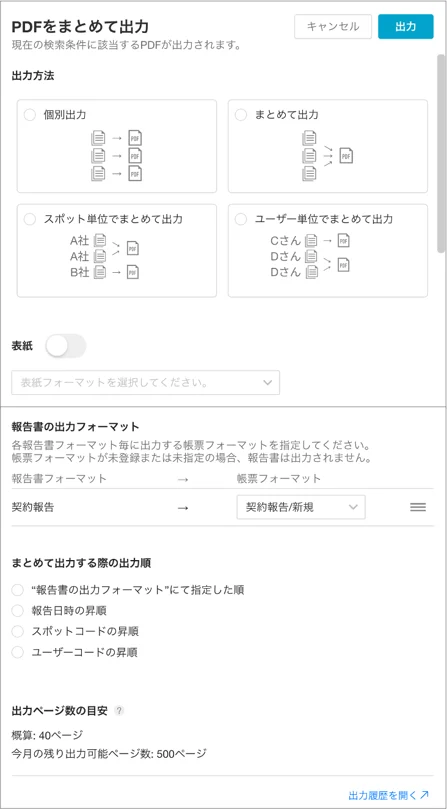The image size is (447, 809).
Task: Click the drag handle icon on 契約報告 row
Action: 418,507
